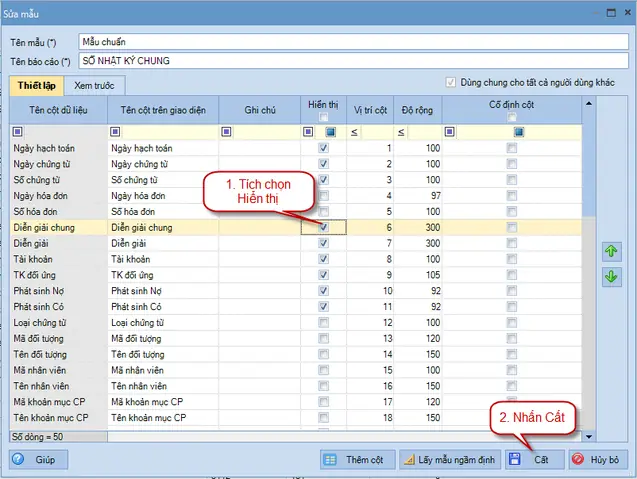Viewport: 637px width, 479px height.
Task: Check Hiển thị for Số hóa đơn
Action: click(x=323, y=211)
